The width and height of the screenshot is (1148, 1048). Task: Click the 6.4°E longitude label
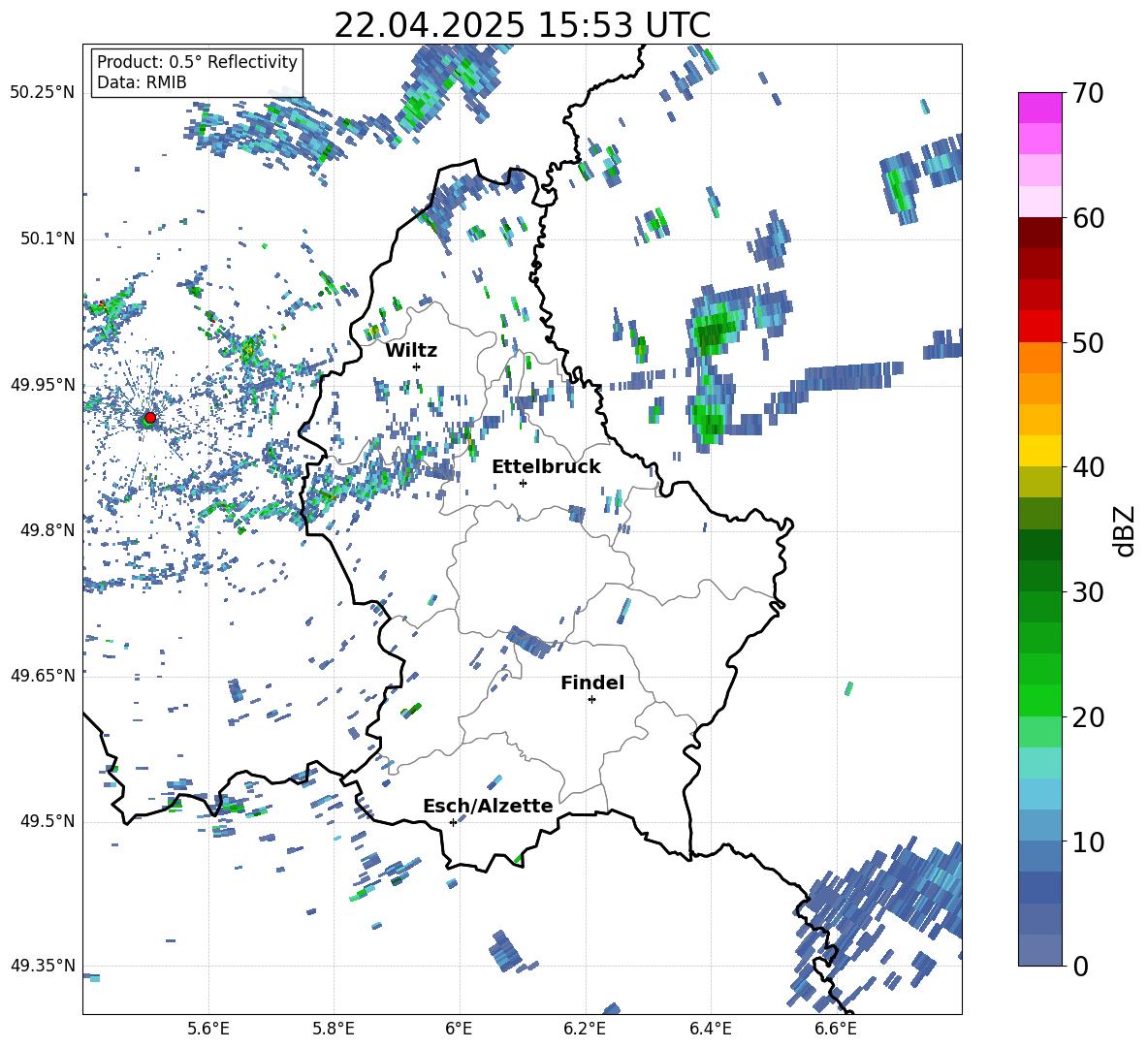[710, 1029]
